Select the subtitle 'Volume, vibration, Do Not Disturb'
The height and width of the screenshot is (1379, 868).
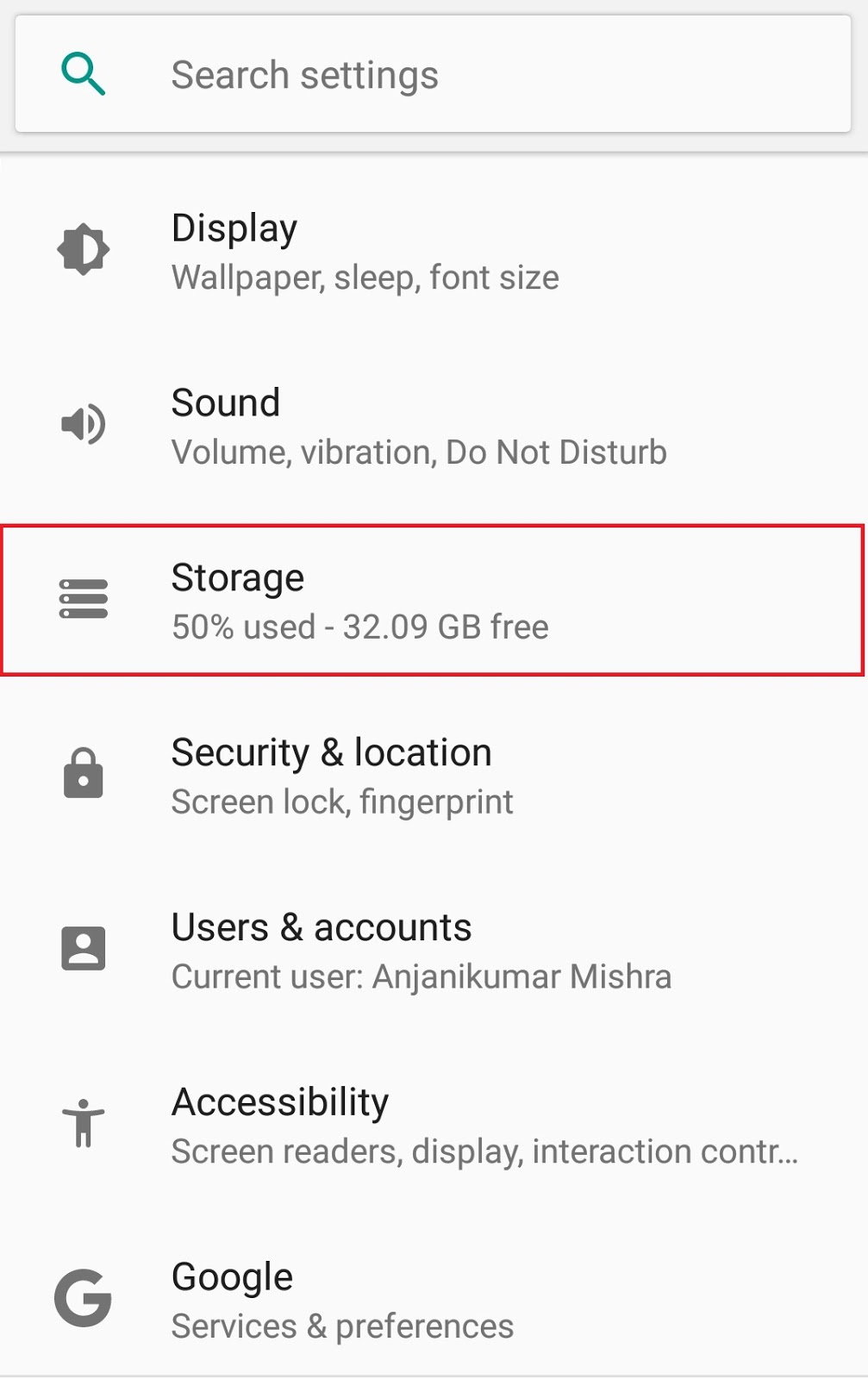[419, 452]
